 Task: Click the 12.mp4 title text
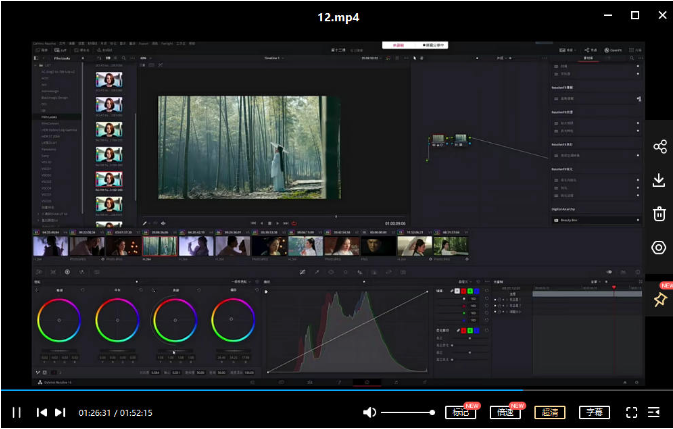click(x=338, y=17)
